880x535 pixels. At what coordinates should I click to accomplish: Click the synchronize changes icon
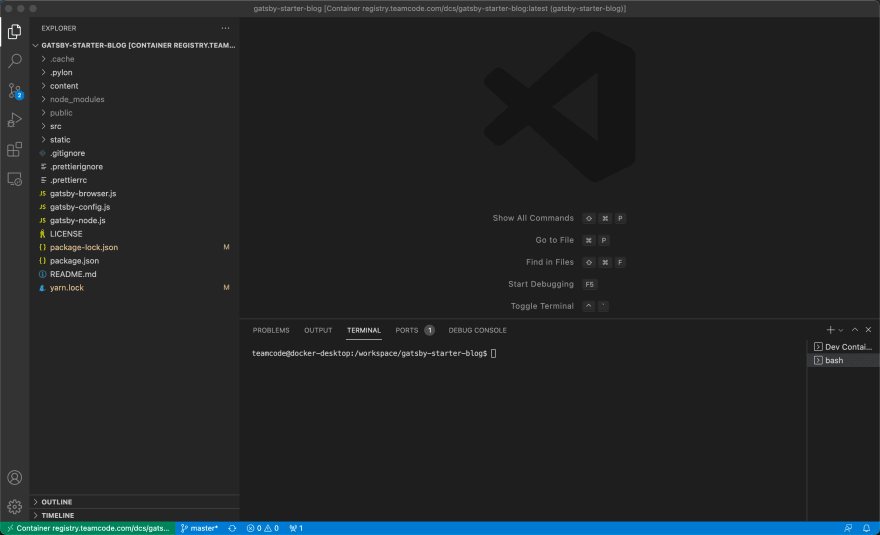[232, 528]
